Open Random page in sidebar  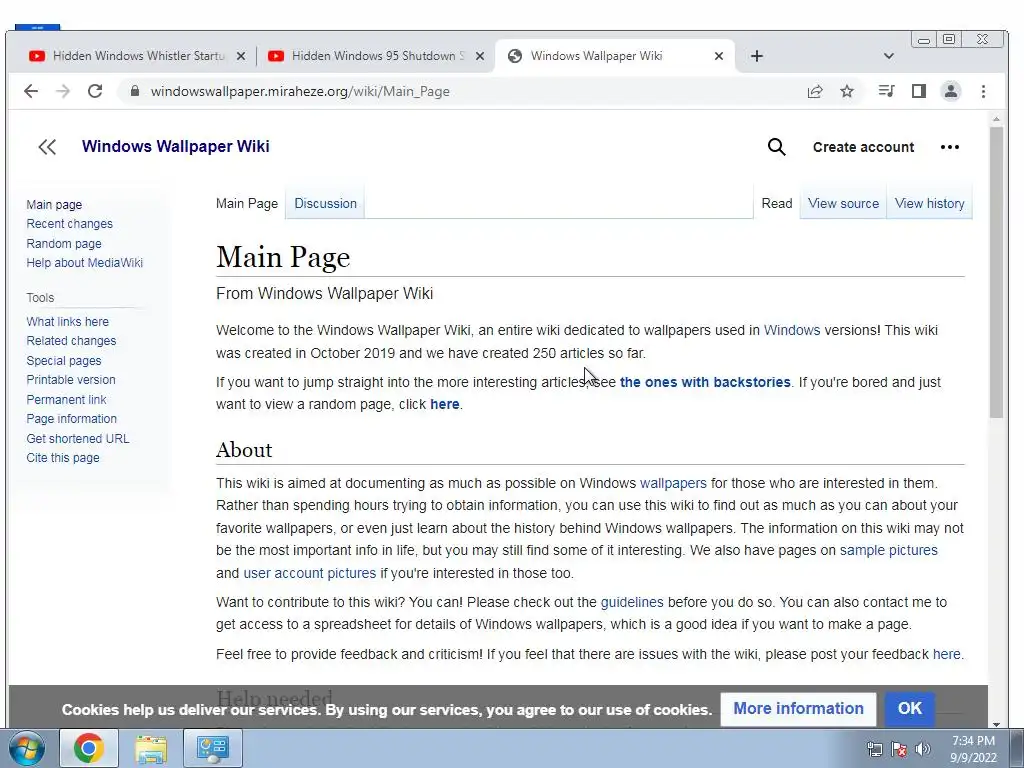(64, 243)
